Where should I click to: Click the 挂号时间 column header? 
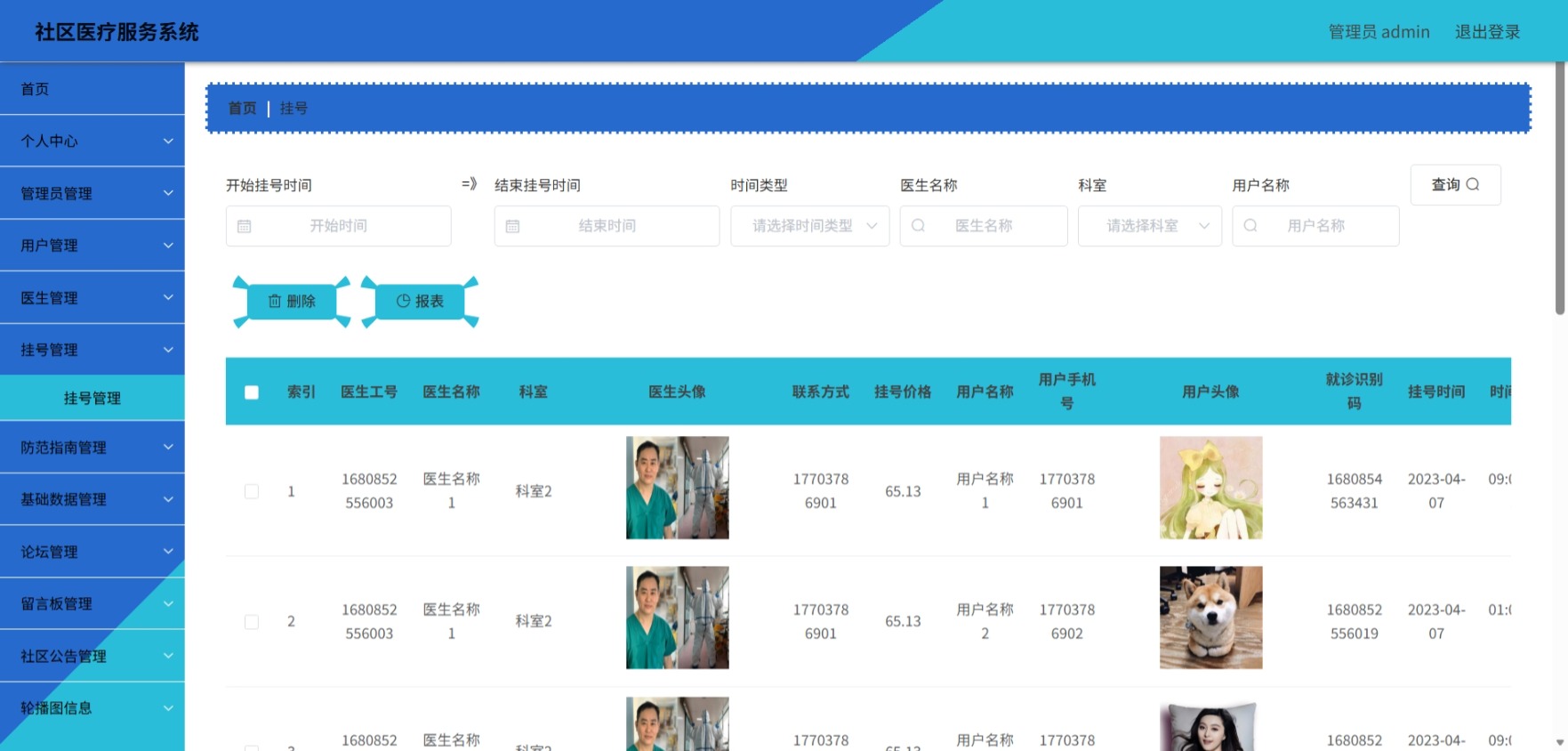[x=1436, y=392]
